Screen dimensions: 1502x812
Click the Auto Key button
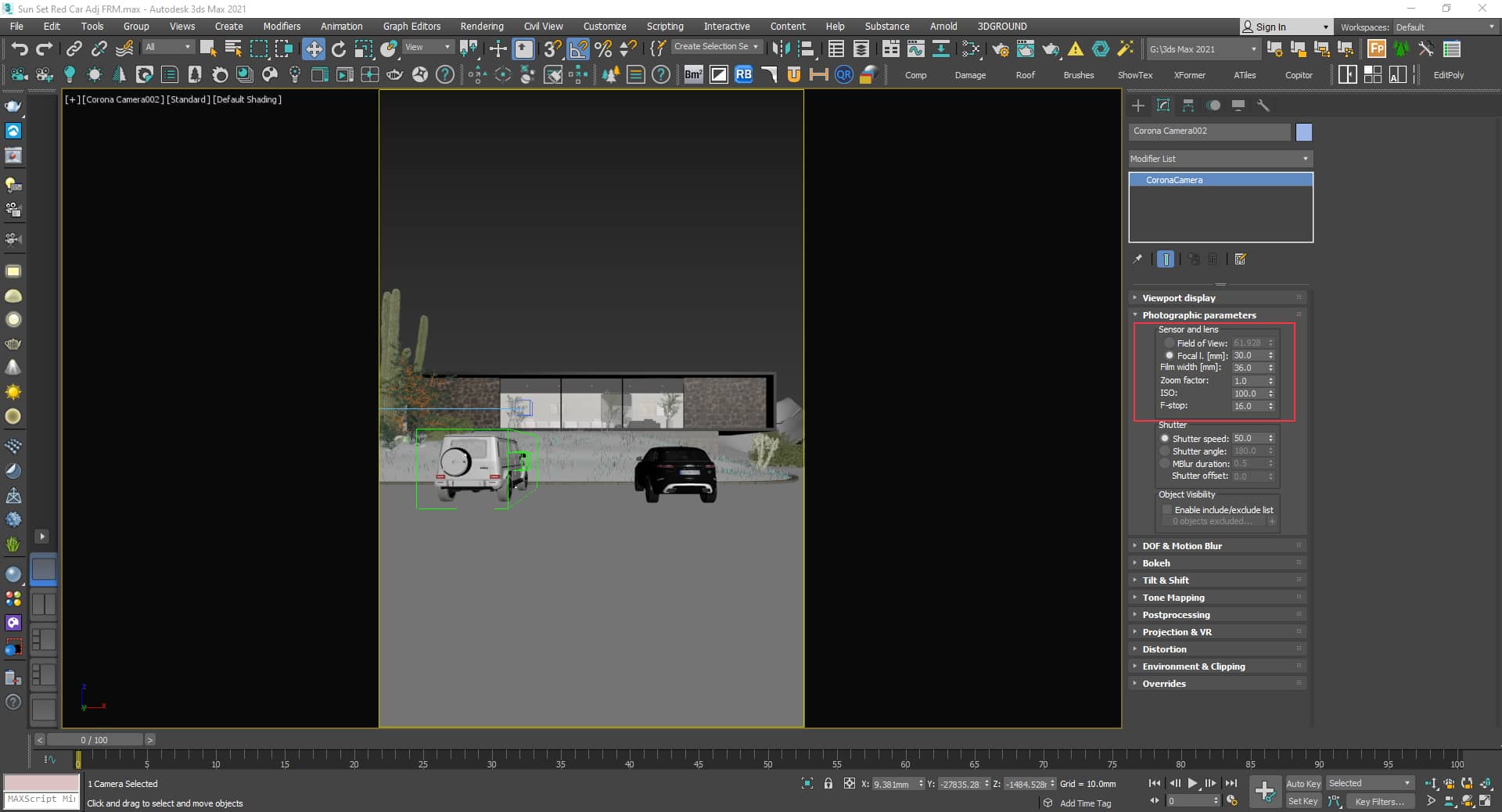click(1303, 783)
